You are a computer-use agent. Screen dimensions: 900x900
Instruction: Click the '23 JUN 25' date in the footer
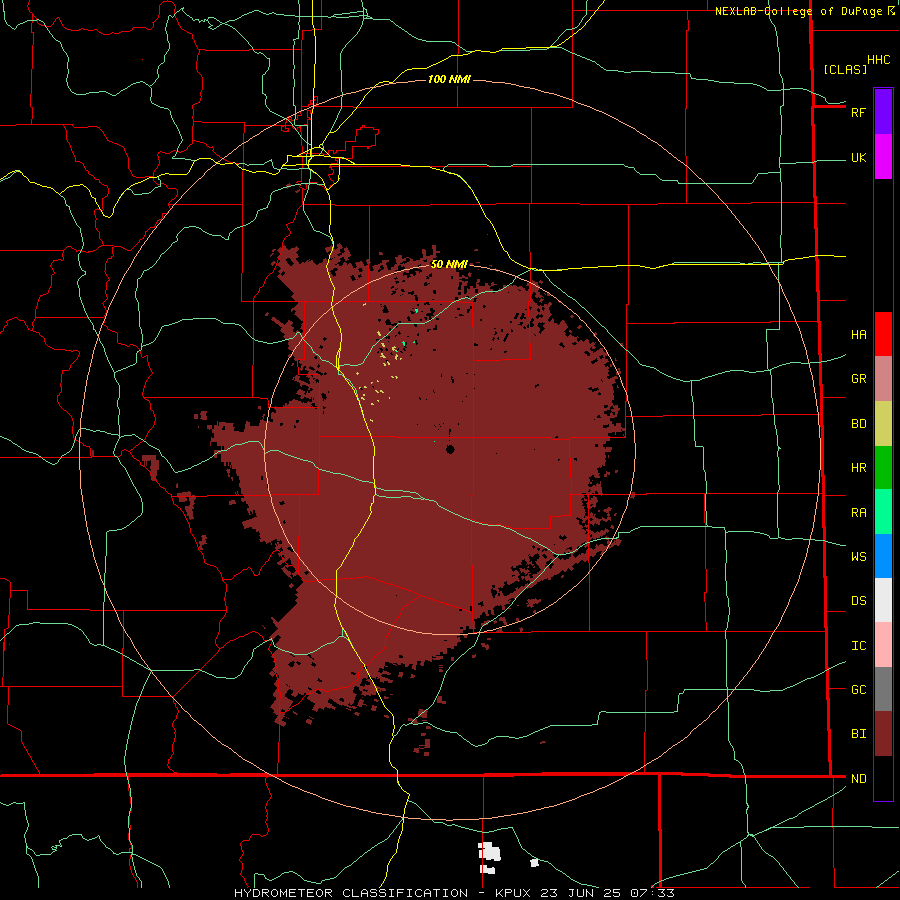(581, 893)
